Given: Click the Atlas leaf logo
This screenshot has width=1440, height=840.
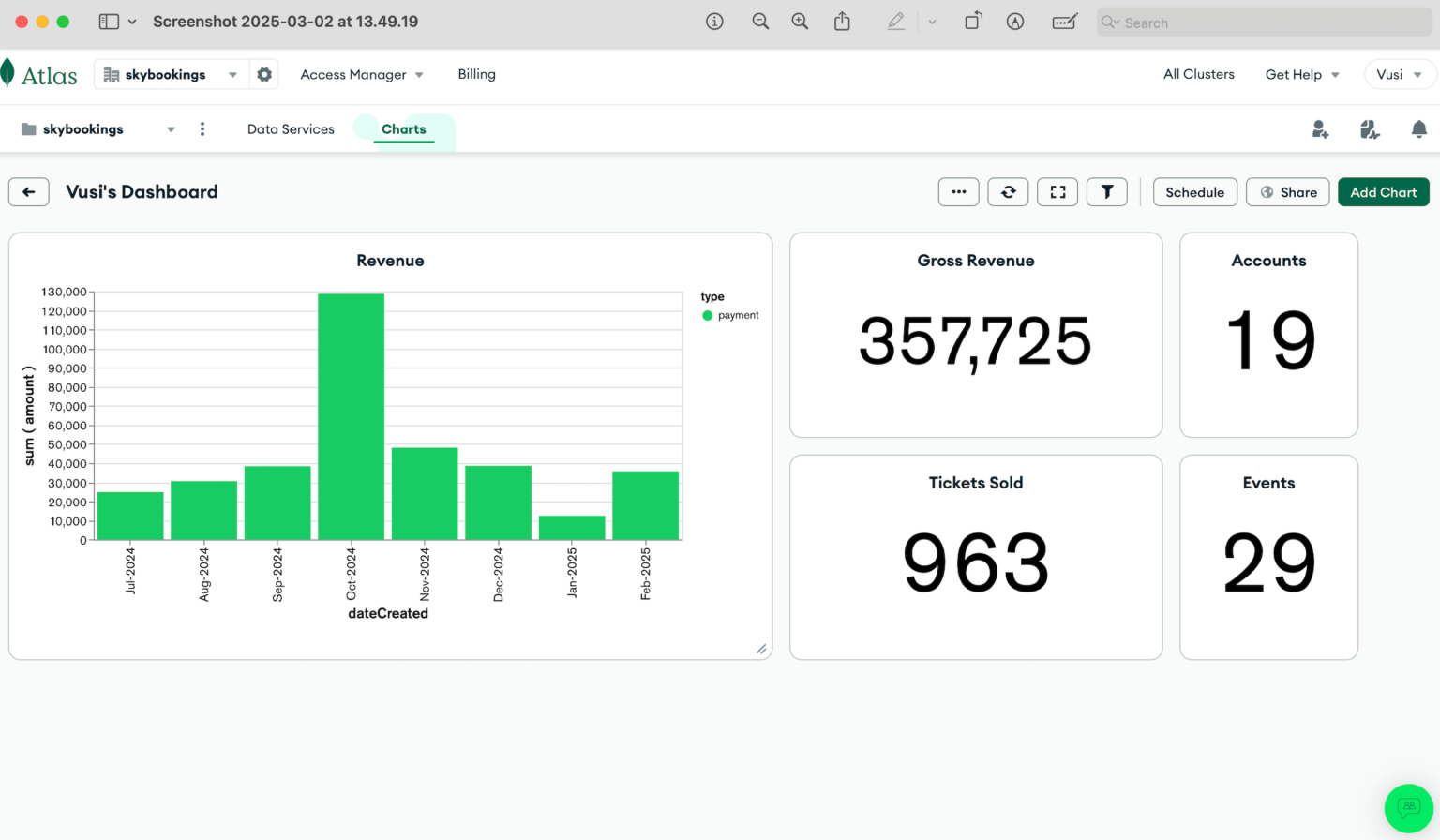Looking at the screenshot, I should pyautogui.click(x=7, y=73).
